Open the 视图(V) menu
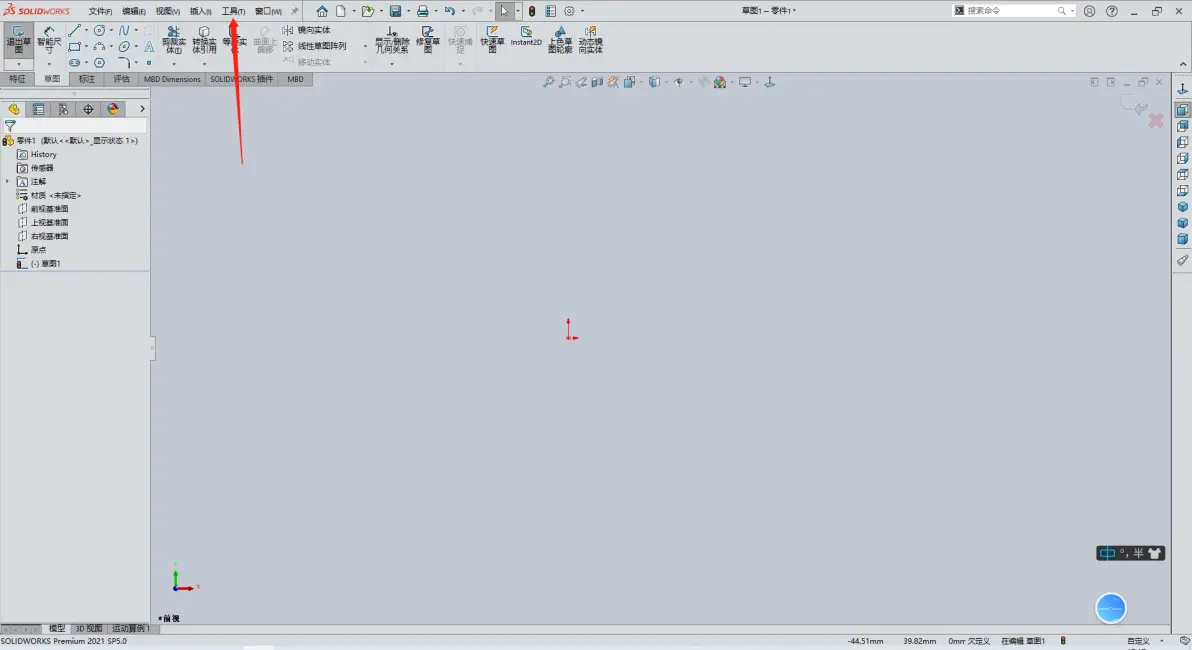 pos(167,11)
